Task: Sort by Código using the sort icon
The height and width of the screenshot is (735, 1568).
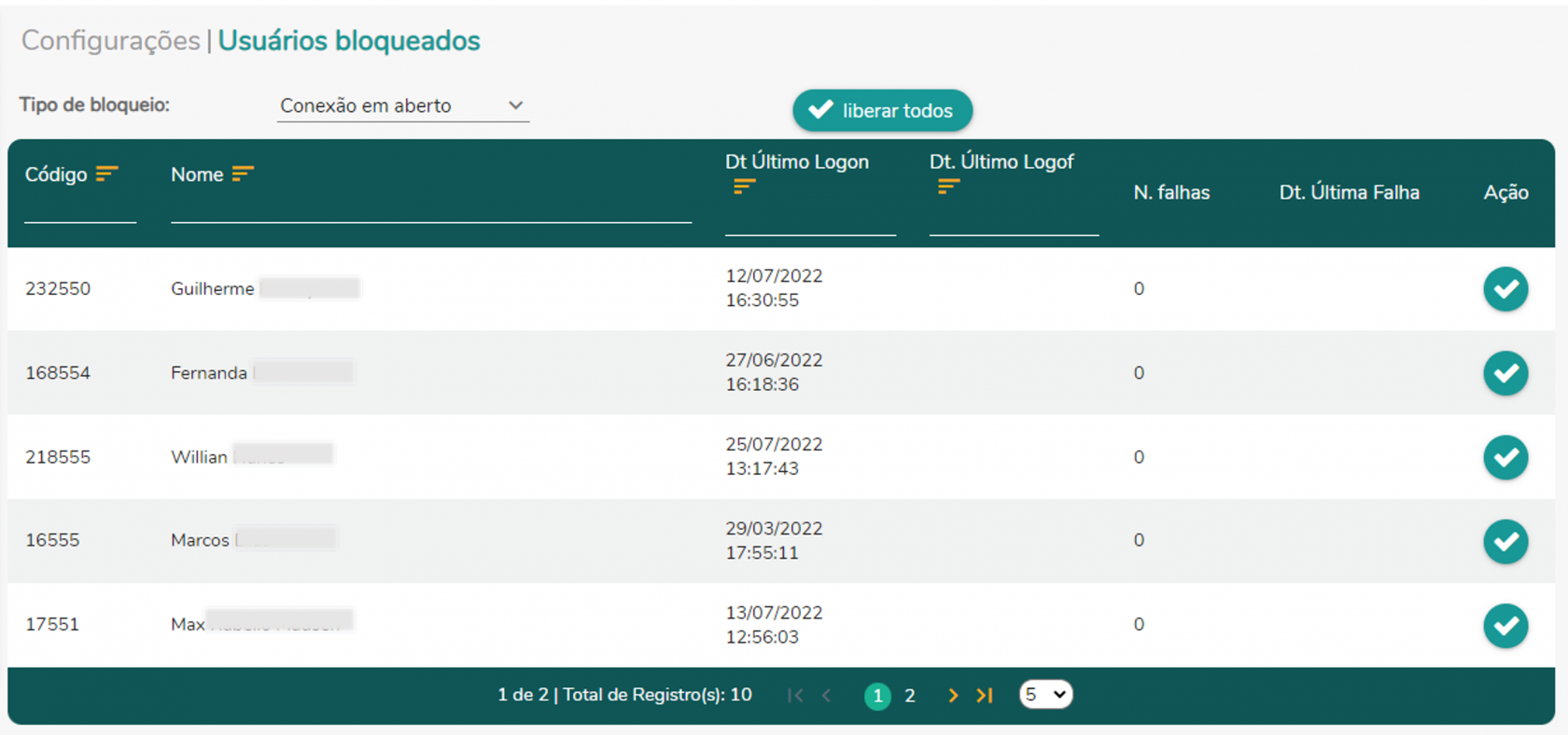Action: tap(106, 173)
